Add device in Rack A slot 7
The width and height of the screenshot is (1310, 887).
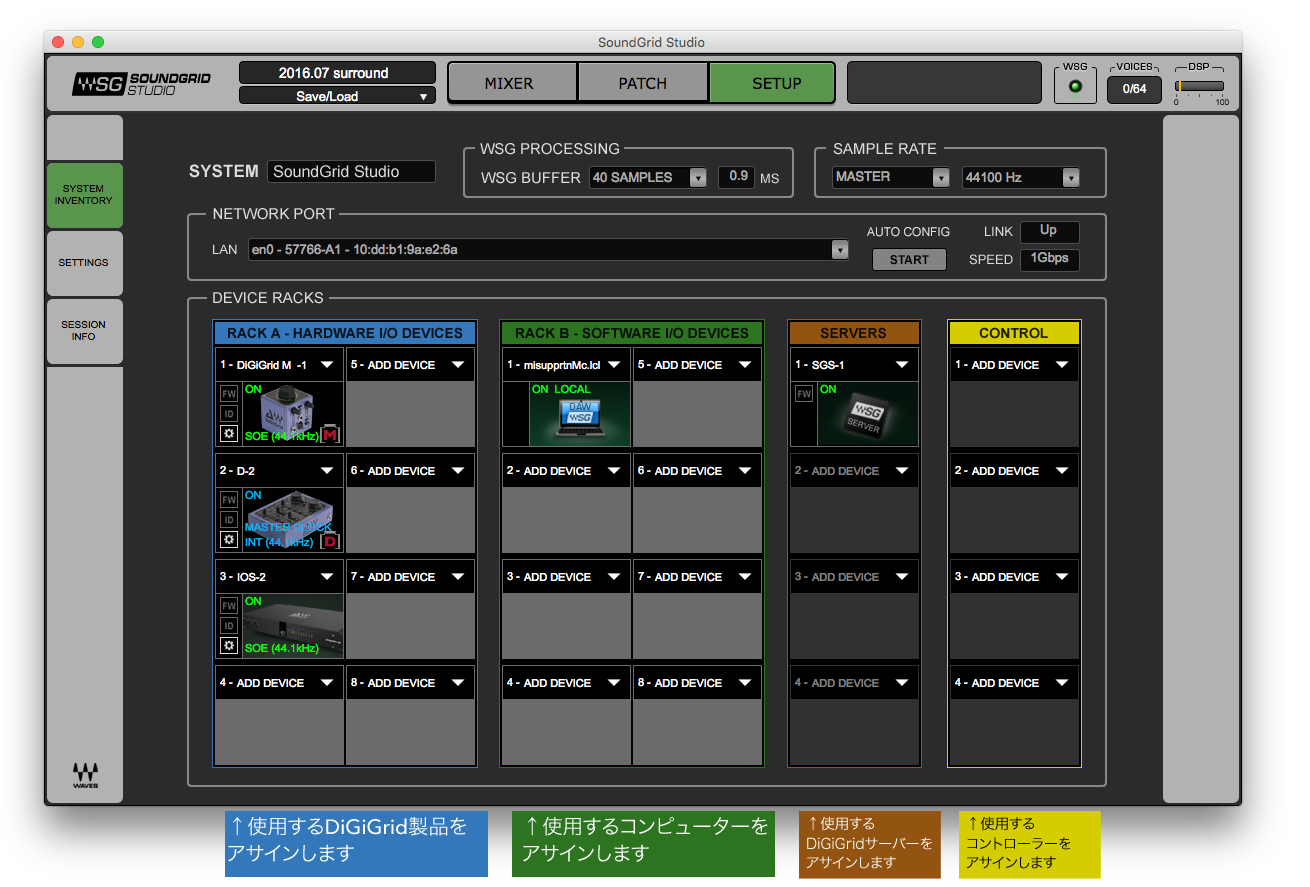(410, 577)
